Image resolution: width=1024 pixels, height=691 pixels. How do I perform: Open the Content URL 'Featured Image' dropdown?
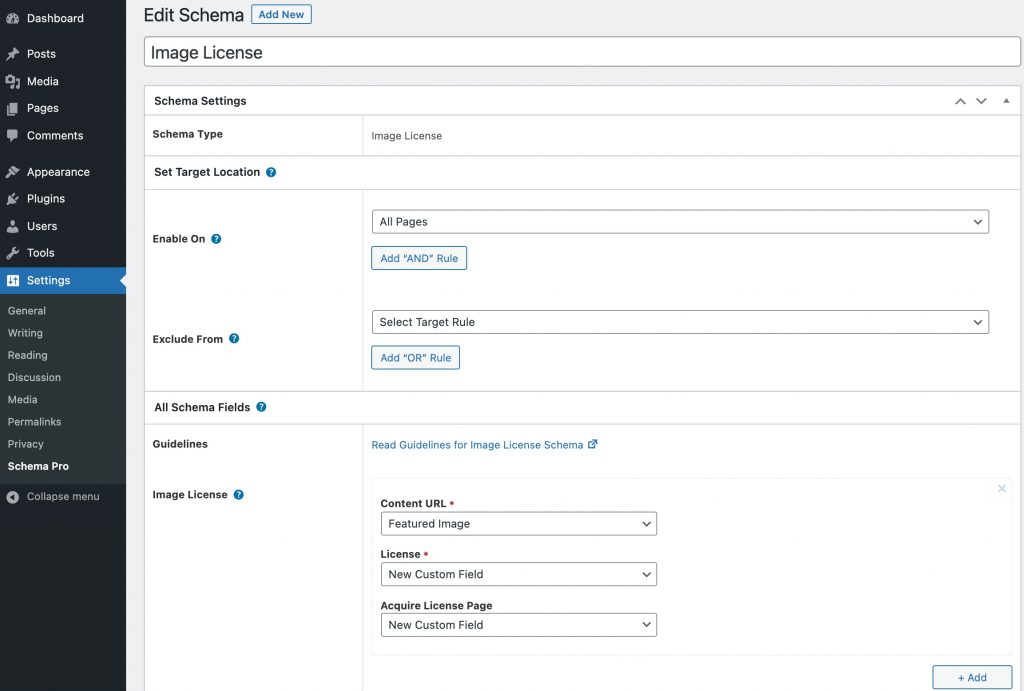point(518,524)
